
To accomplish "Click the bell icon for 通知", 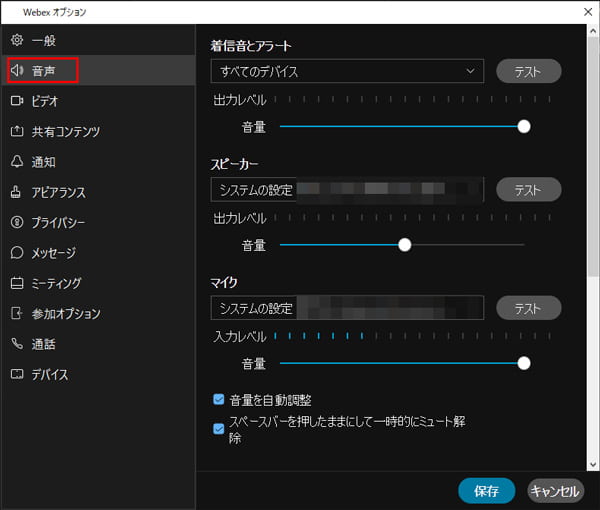I will coord(17,161).
